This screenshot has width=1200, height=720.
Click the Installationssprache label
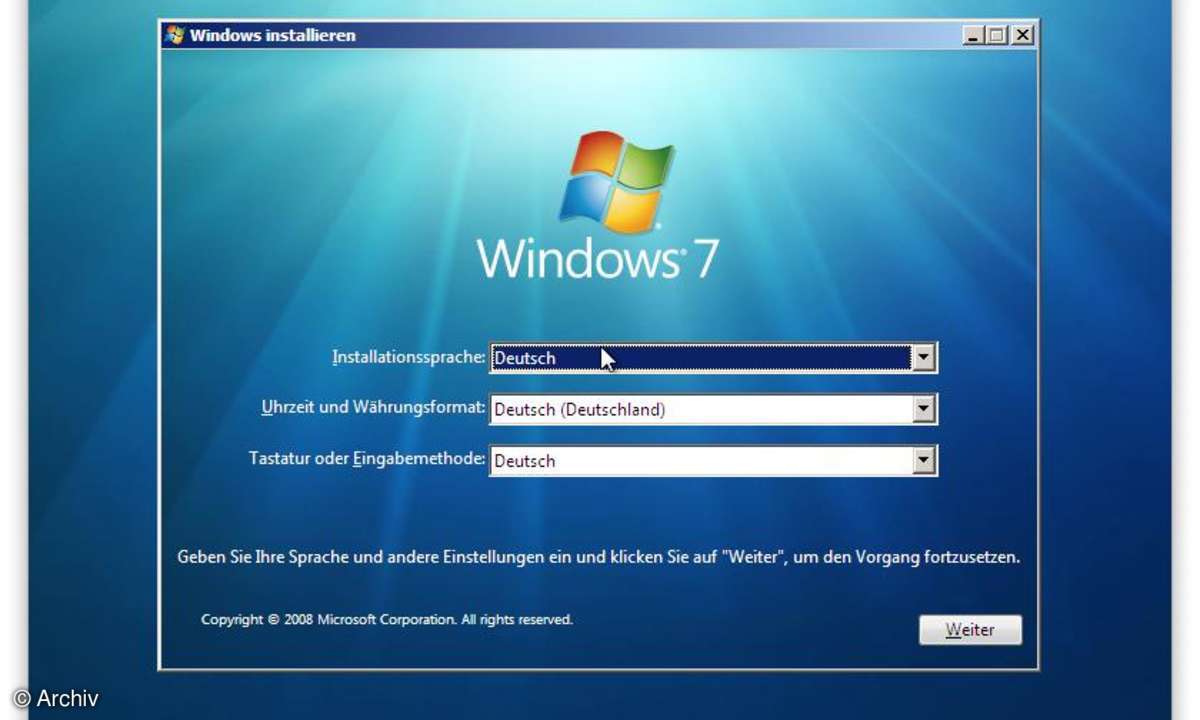409,357
